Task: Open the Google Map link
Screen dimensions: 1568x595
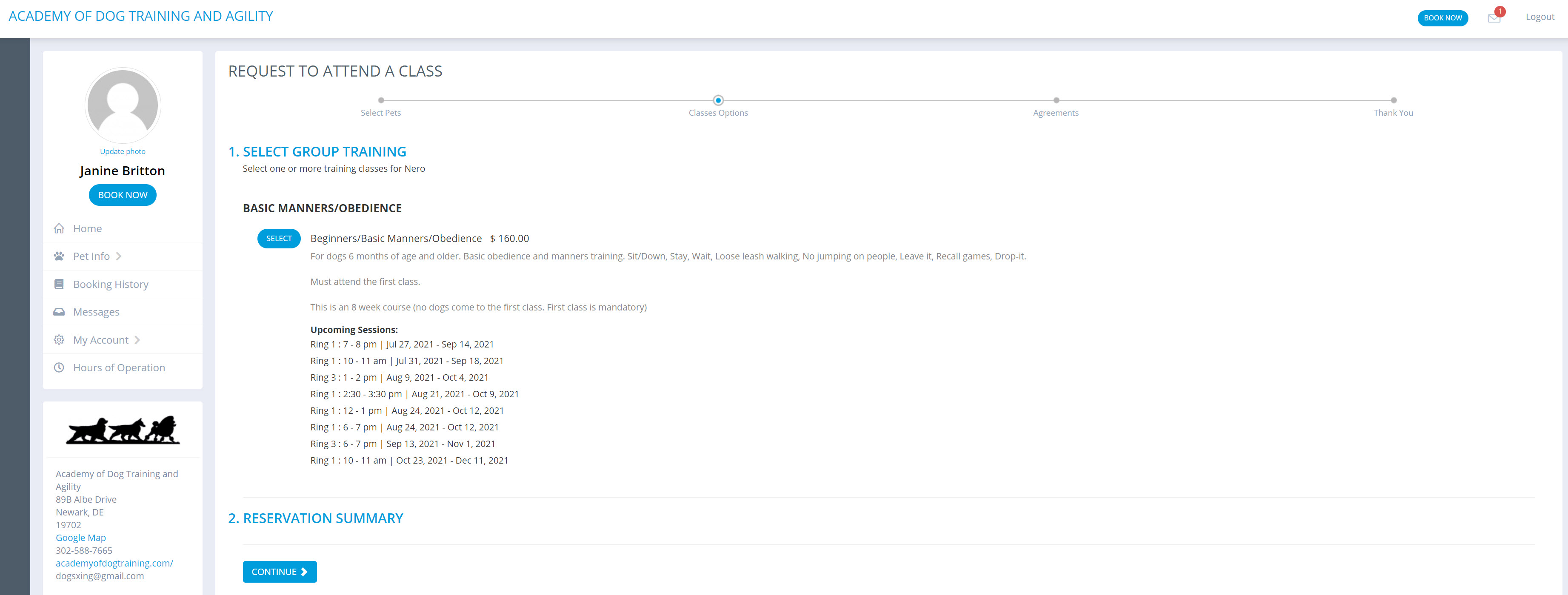Action: pos(81,538)
